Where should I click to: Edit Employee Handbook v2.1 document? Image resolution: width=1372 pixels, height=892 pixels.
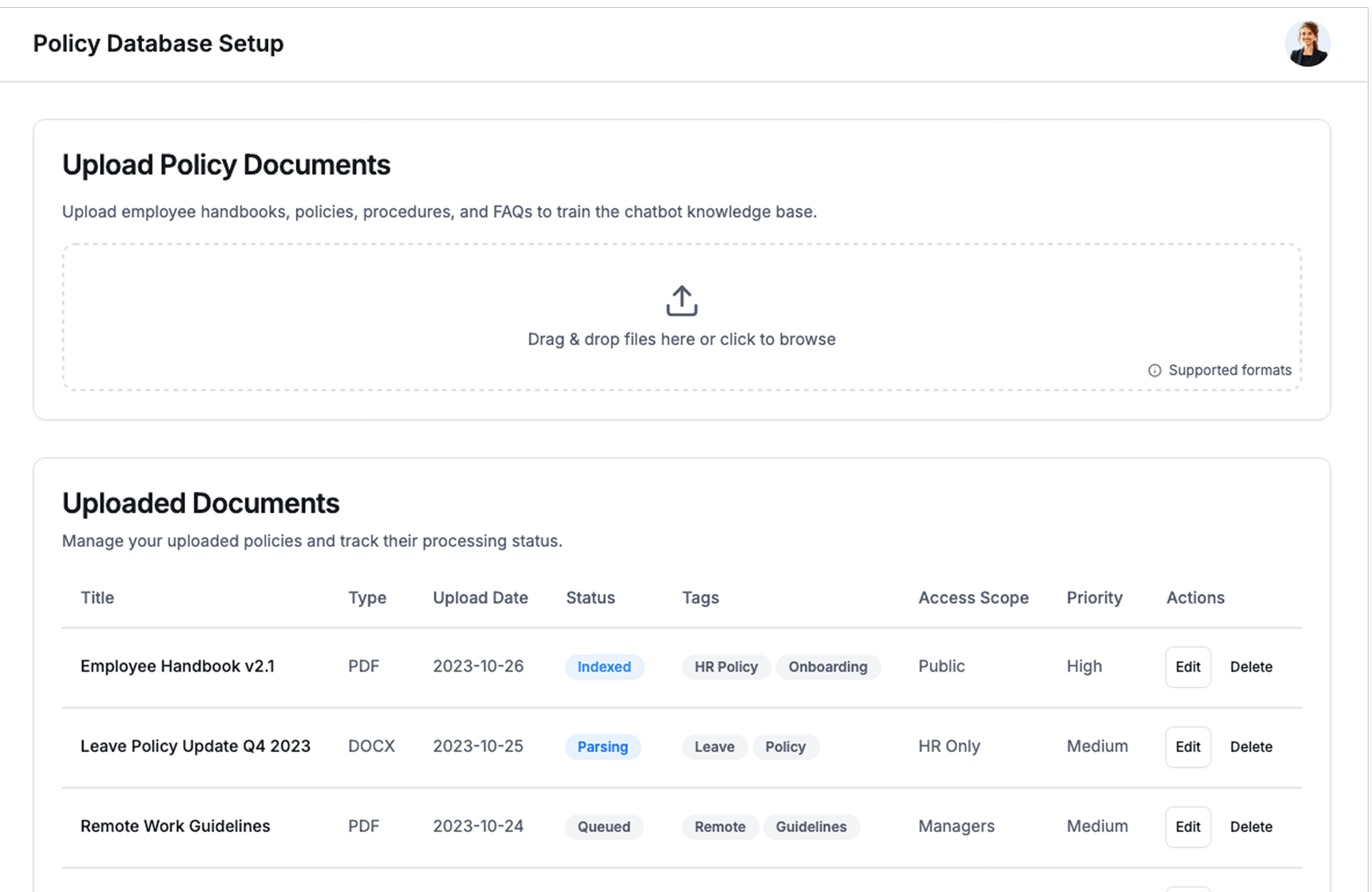point(1187,667)
